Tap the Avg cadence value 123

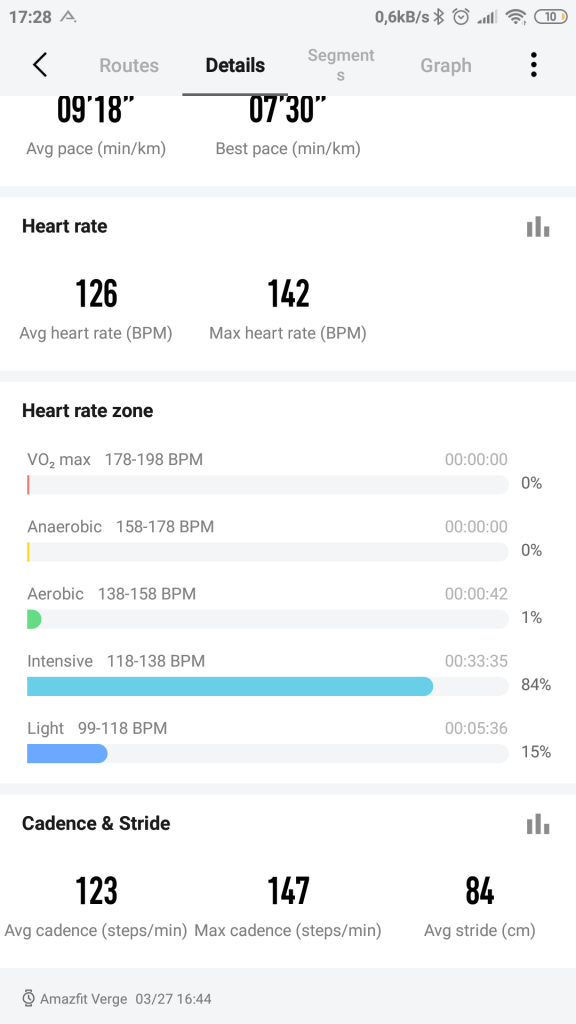(x=96, y=891)
